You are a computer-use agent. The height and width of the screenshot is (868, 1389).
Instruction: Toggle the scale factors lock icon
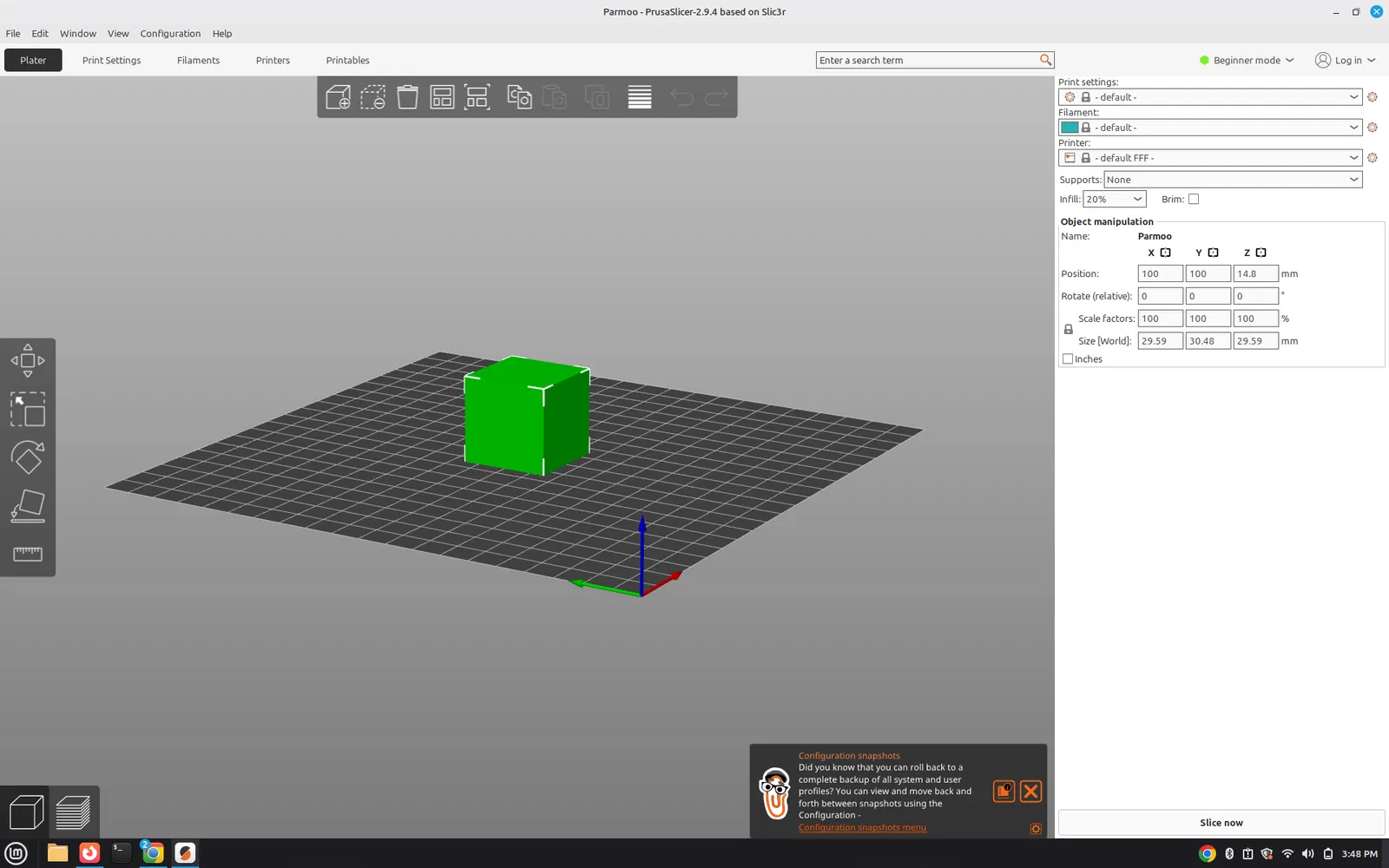pos(1069,330)
